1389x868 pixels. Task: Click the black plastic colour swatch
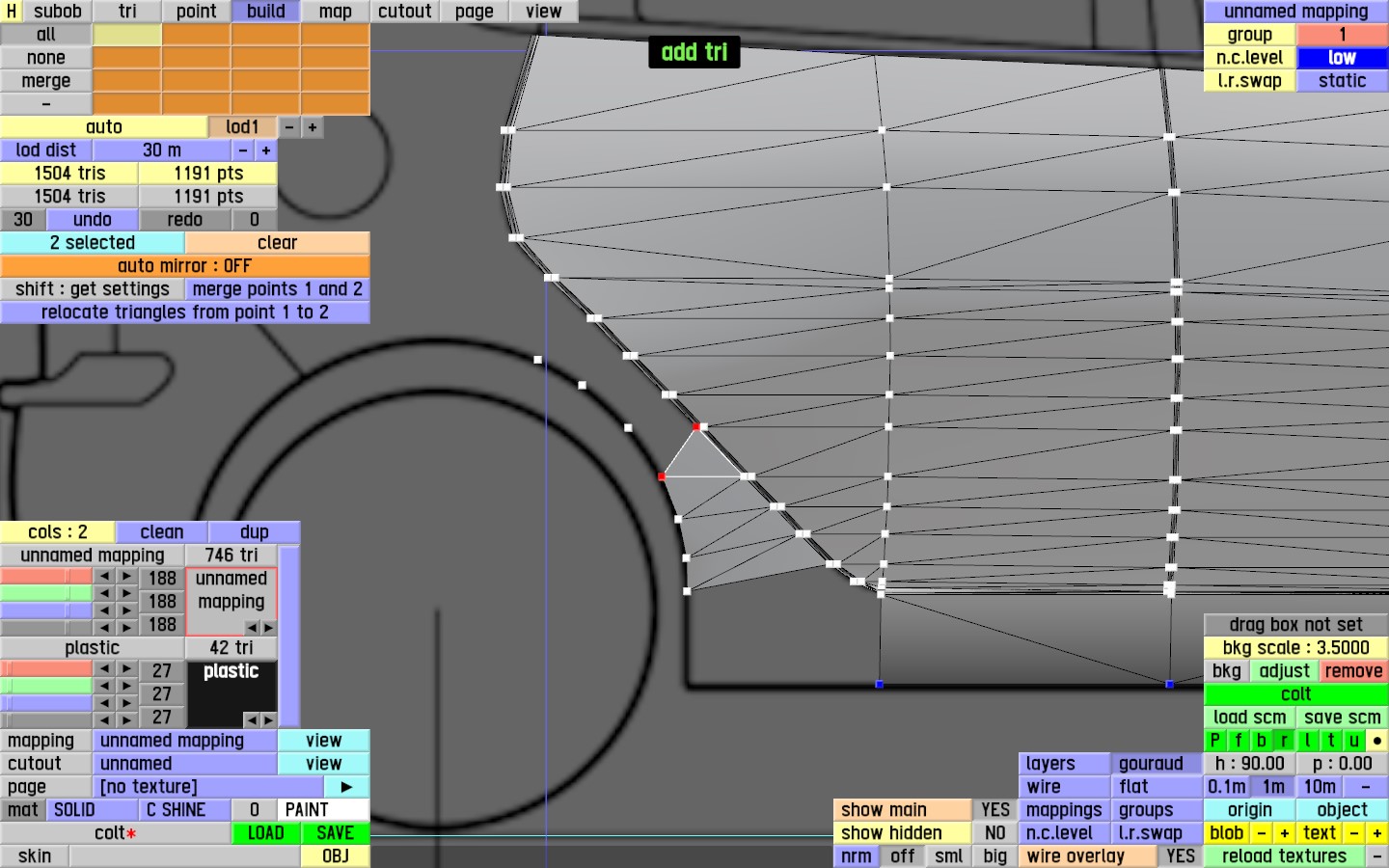(x=231, y=693)
